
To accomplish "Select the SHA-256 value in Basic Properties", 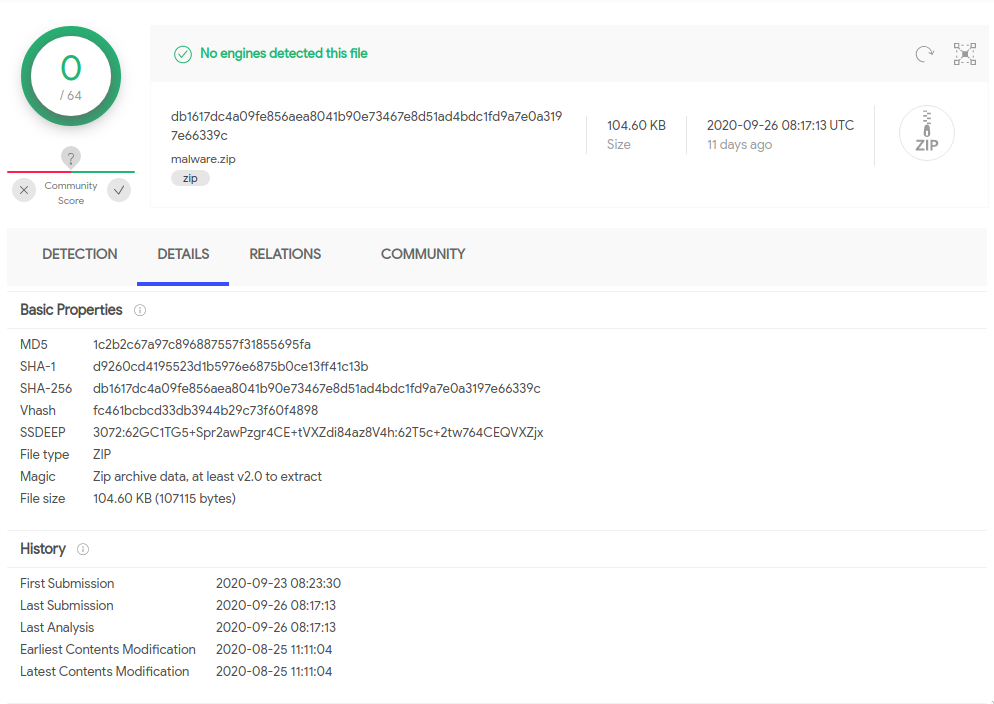I will click(316, 388).
